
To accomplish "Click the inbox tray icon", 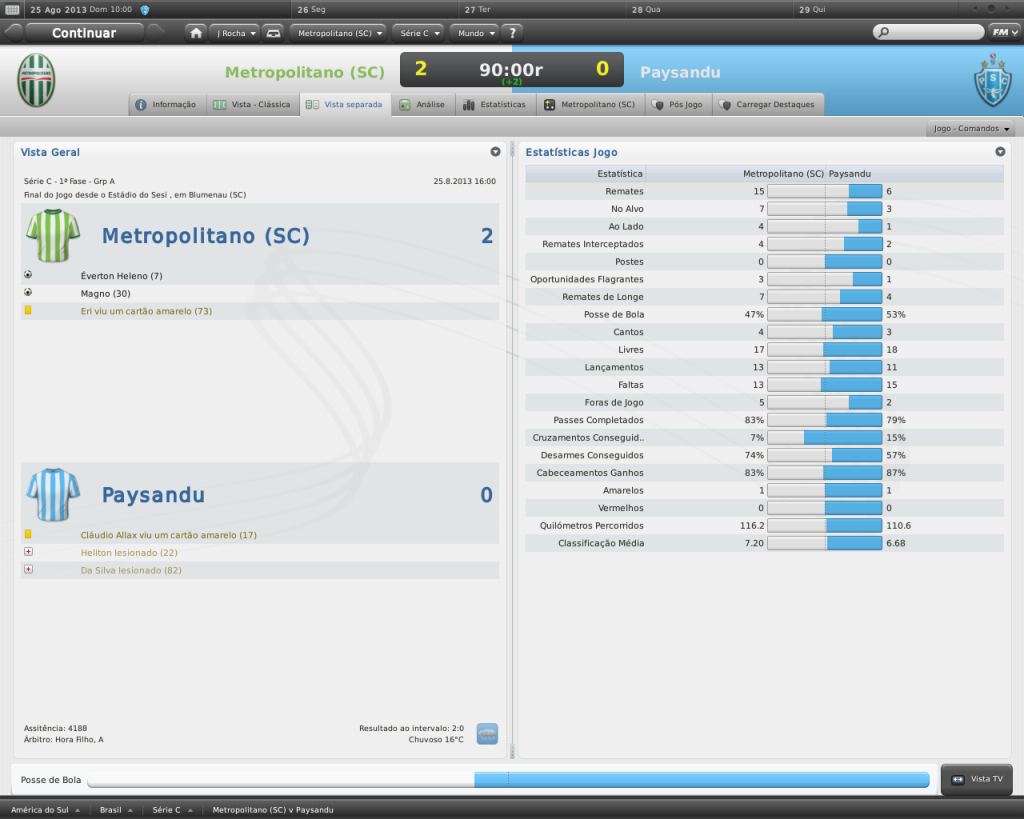I will pyautogui.click(x=273, y=33).
